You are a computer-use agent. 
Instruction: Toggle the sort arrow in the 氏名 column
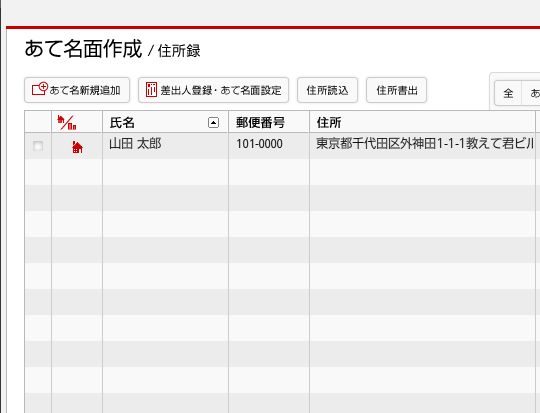click(x=214, y=122)
